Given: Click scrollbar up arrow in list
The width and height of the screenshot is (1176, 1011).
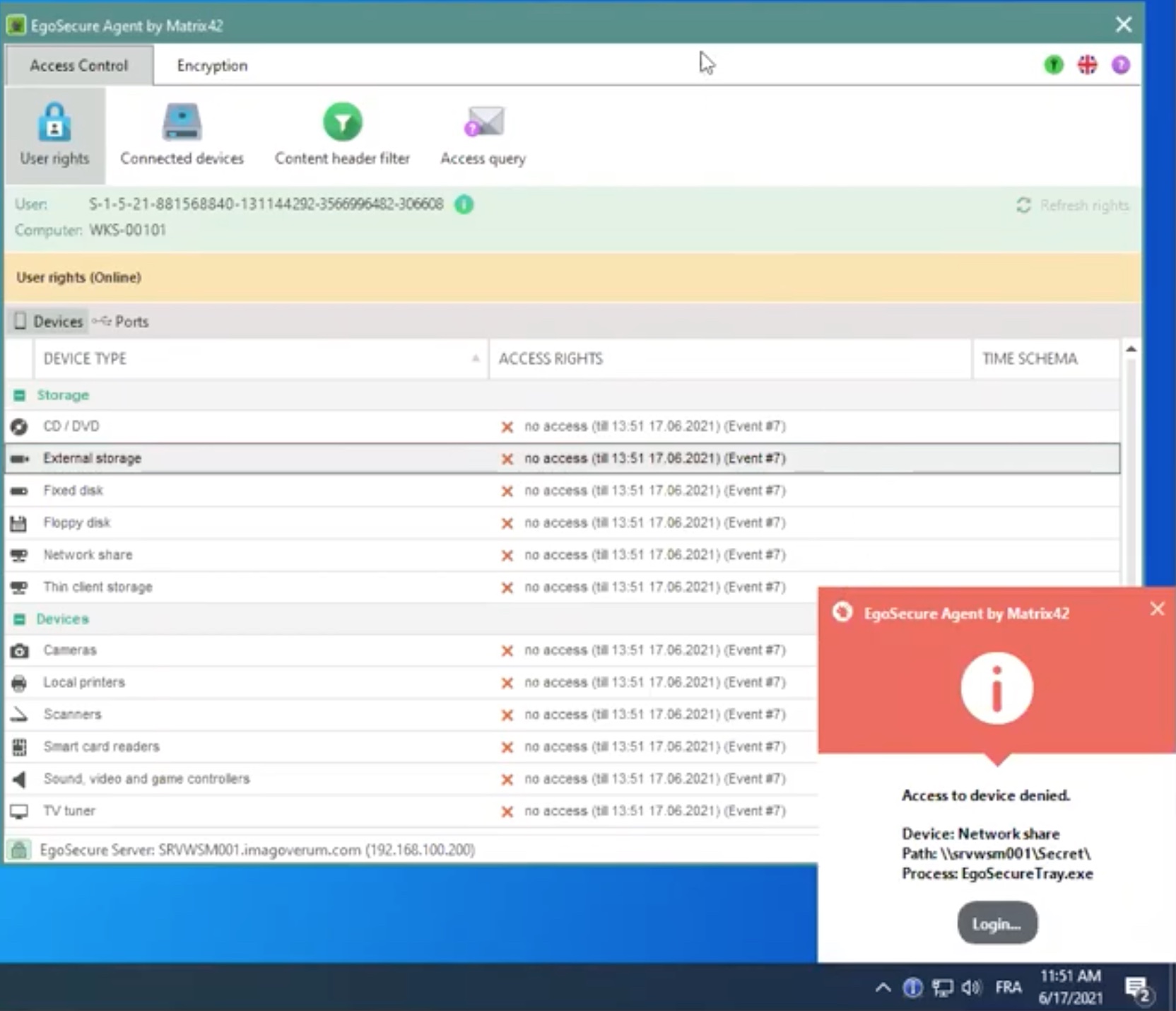Looking at the screenshot, I should 1131,349.
